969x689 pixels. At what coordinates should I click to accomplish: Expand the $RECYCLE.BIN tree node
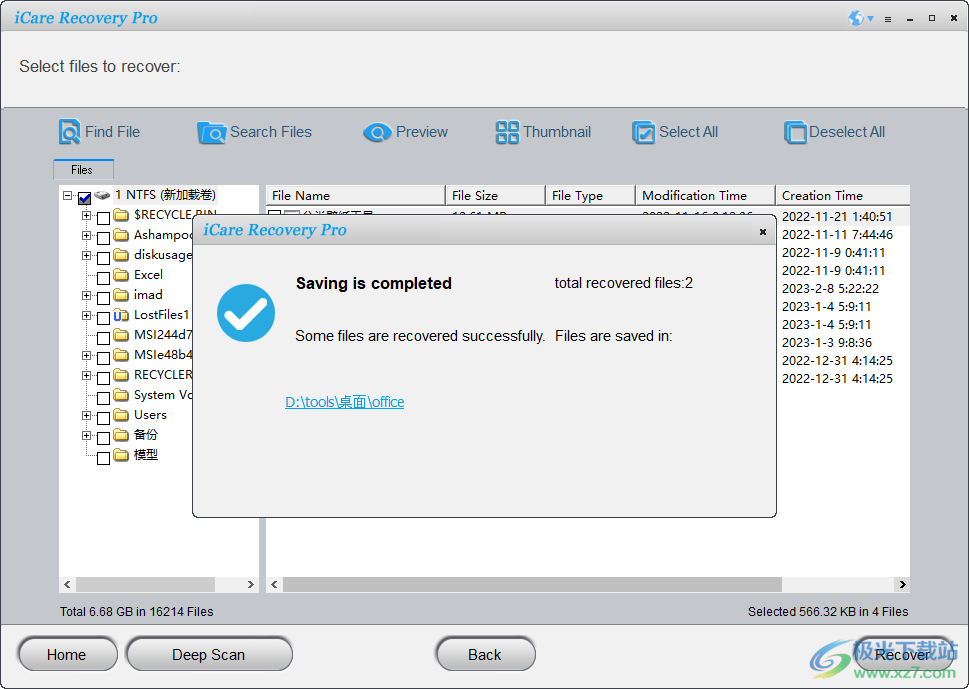85,214
